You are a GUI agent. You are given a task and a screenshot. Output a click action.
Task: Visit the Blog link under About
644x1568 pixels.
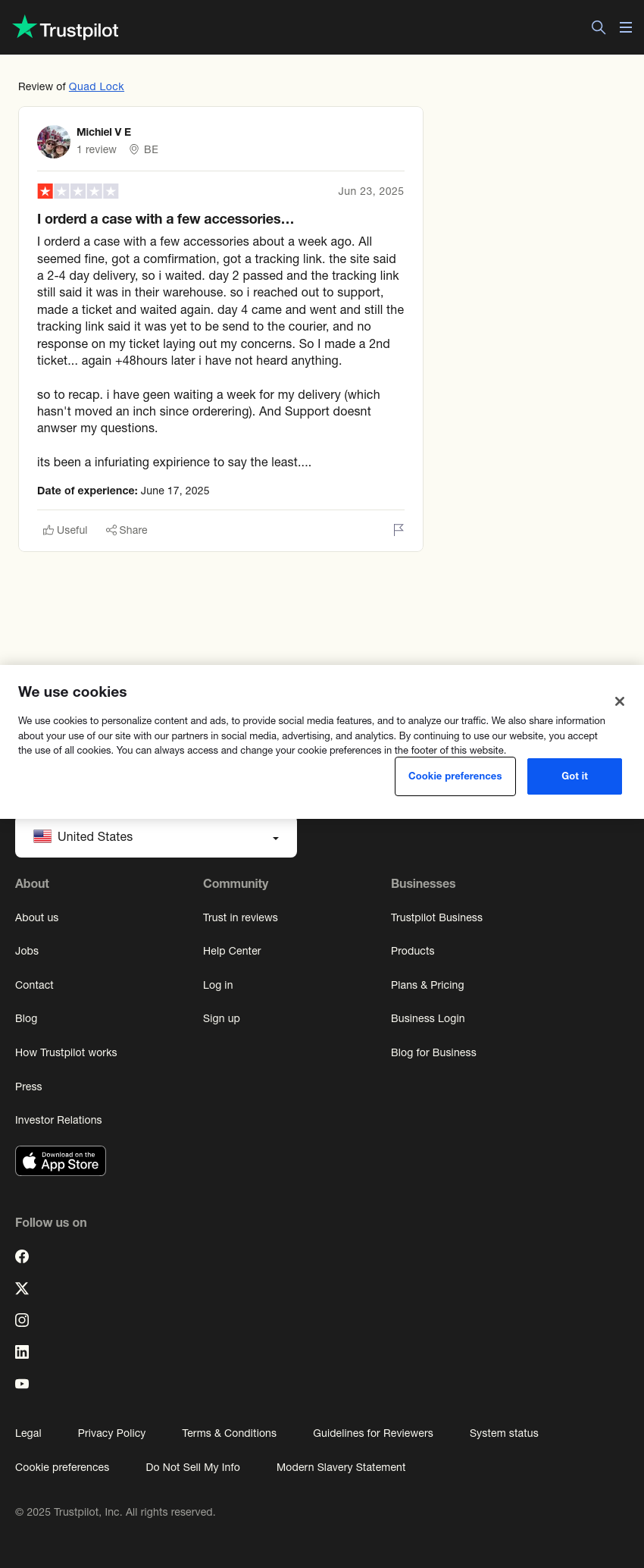click(x=26, y=1018)
